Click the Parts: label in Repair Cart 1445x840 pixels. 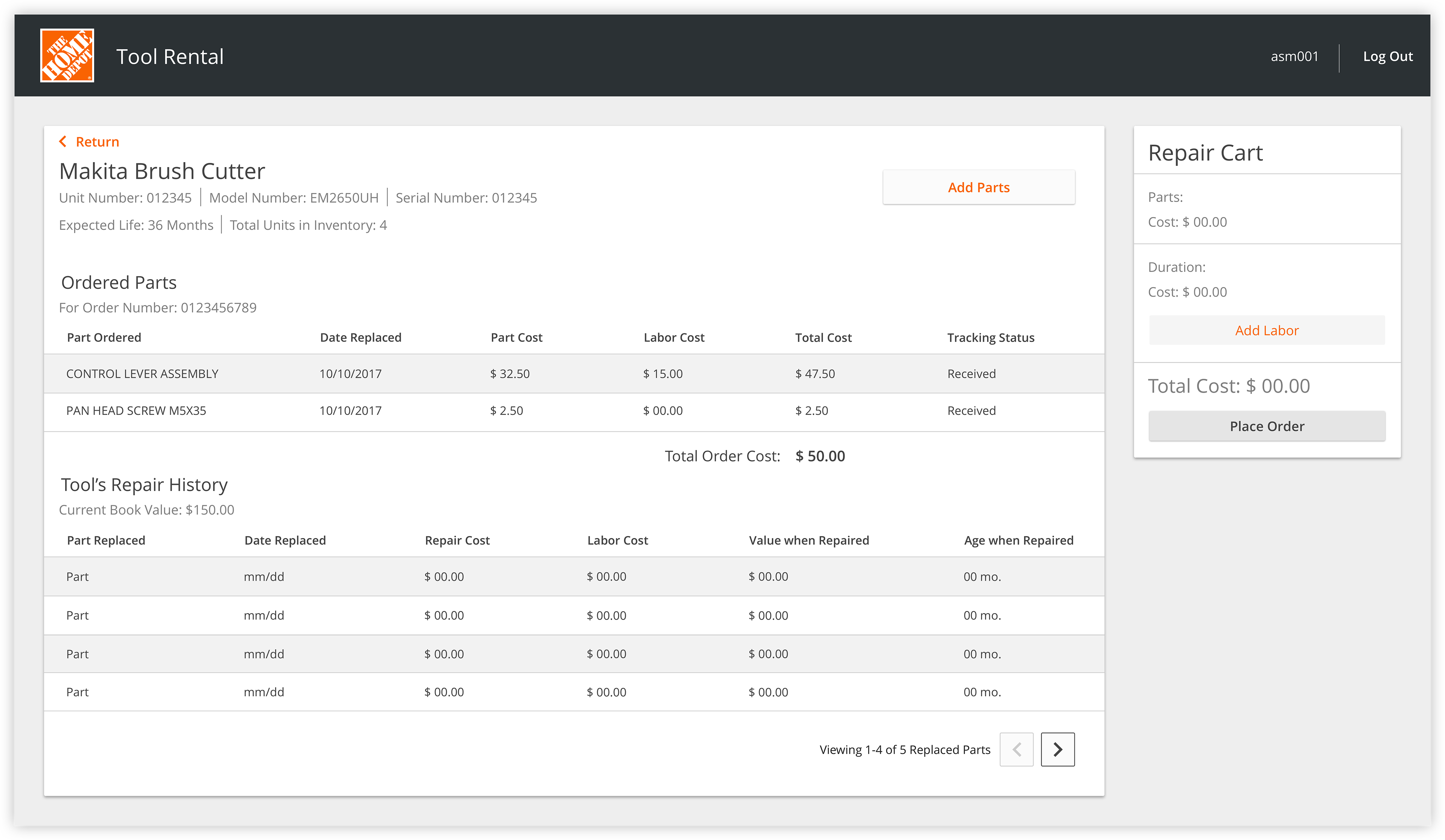pos(1165,197)
